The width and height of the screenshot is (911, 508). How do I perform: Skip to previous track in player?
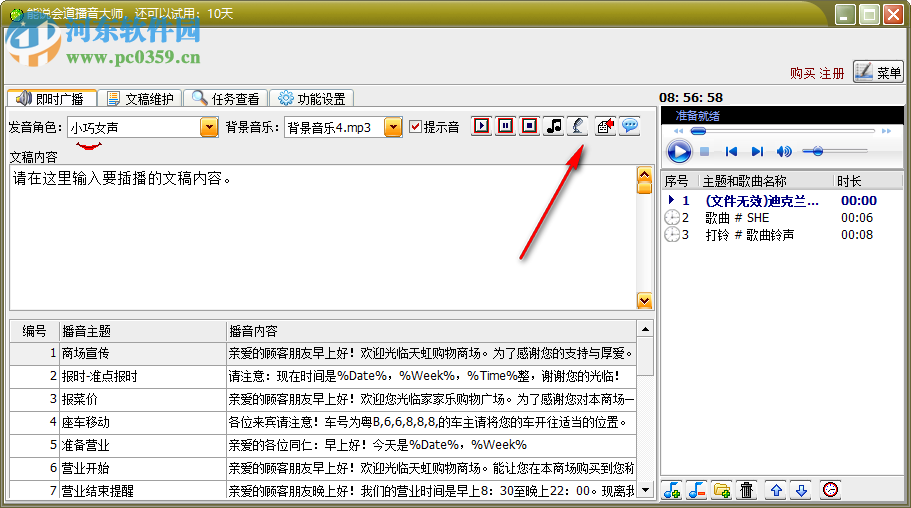[x=731, y=152]
